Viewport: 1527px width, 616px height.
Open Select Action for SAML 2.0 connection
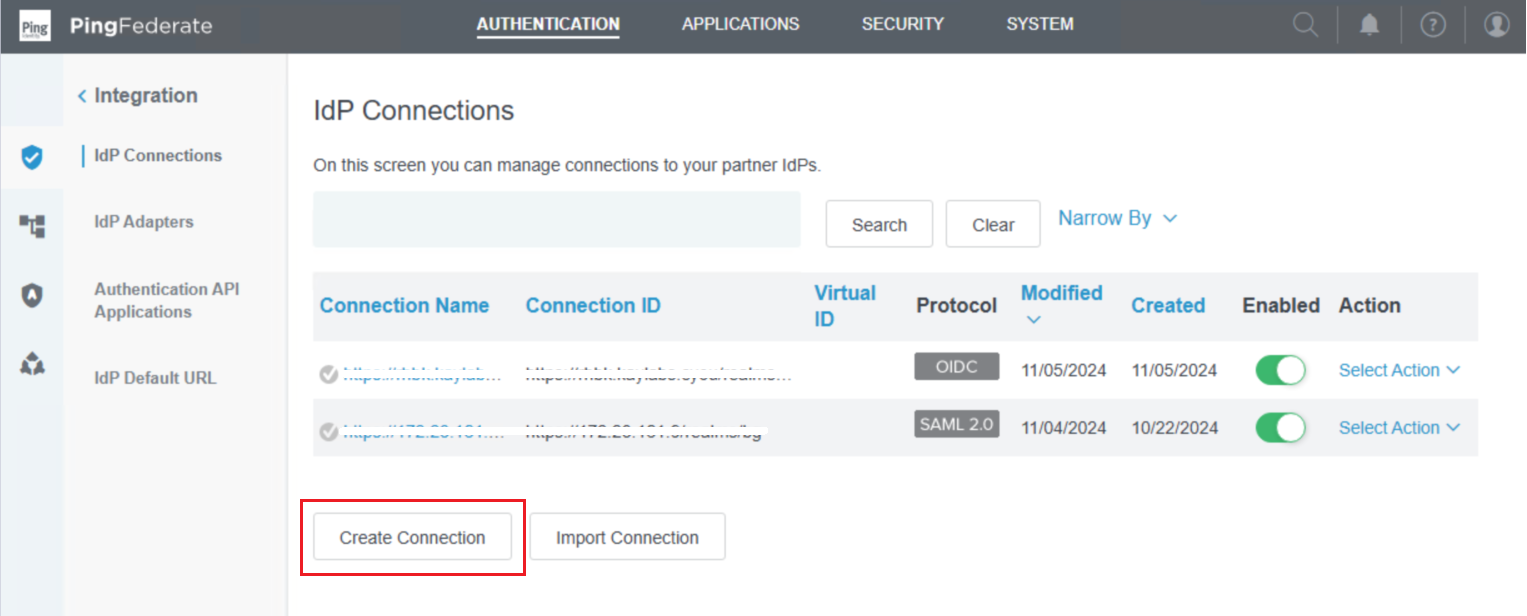[x=1398, y=428]
